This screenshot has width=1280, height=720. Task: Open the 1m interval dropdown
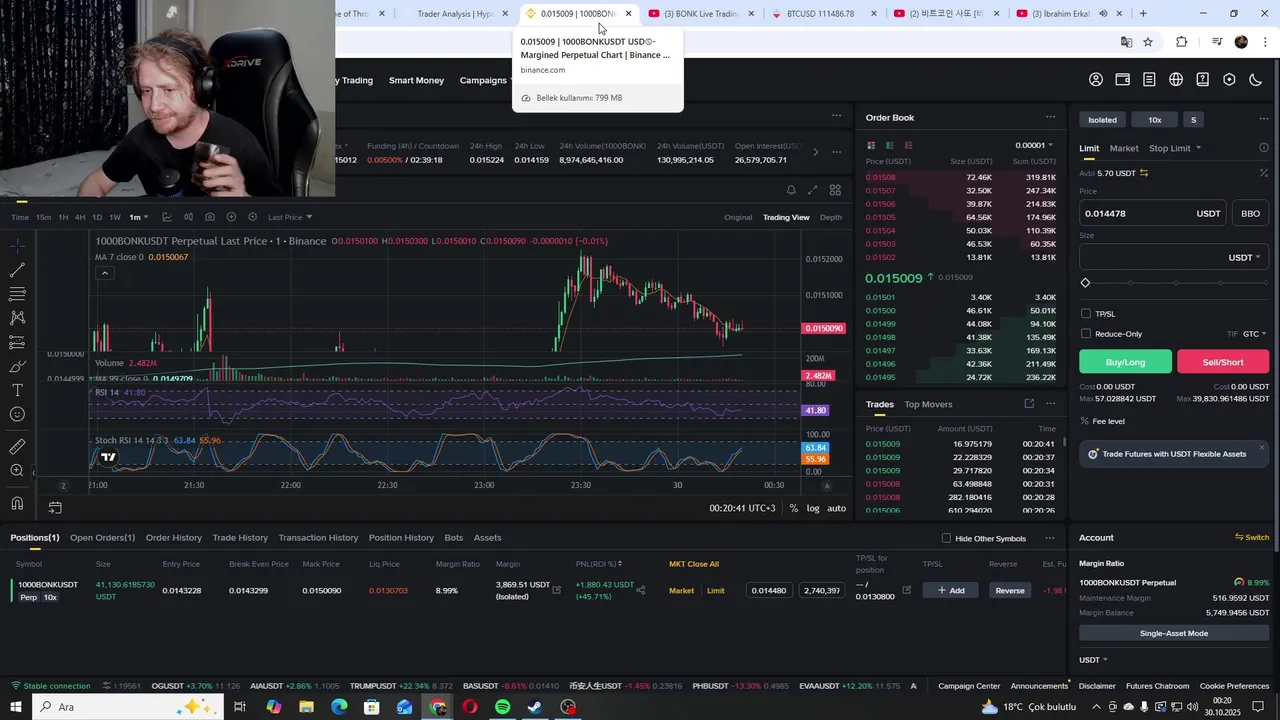click(138, 217)
